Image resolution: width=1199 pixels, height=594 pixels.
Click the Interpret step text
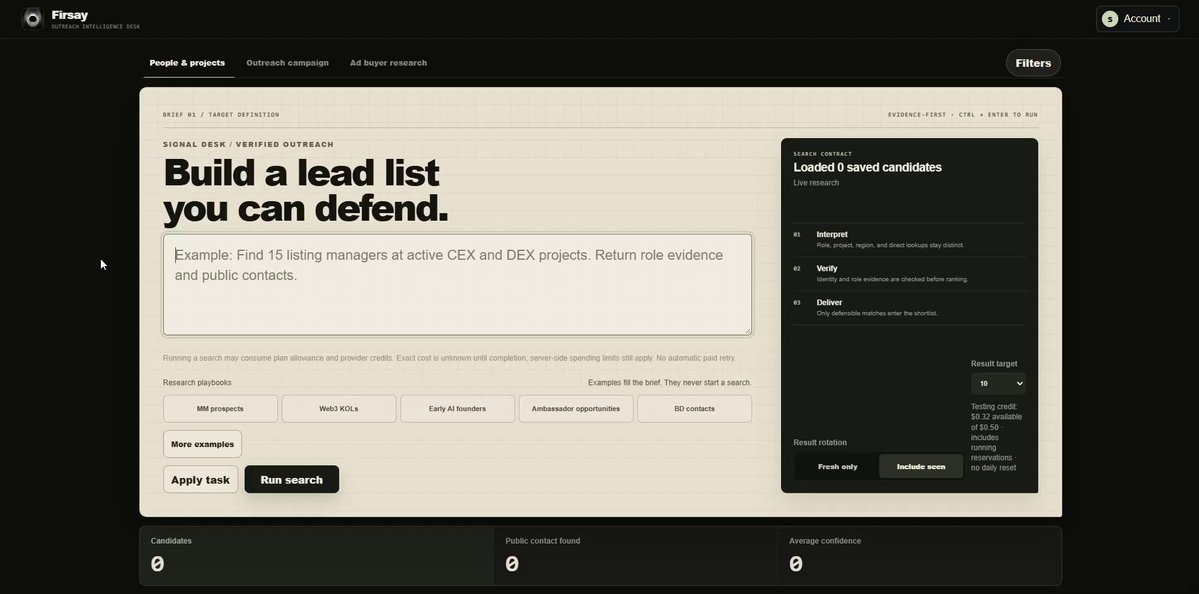(832, 235)
